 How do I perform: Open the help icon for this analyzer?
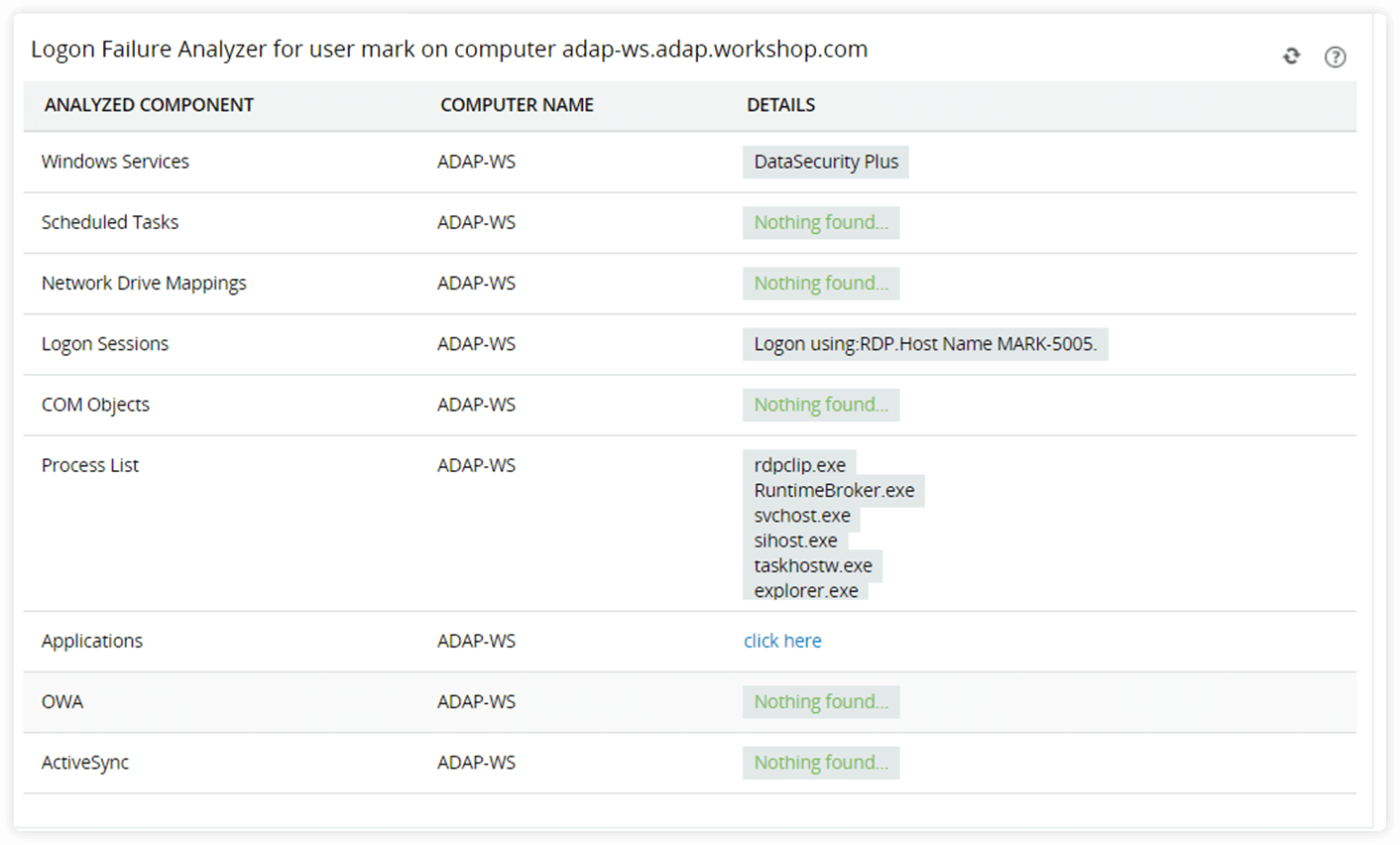1336,57
